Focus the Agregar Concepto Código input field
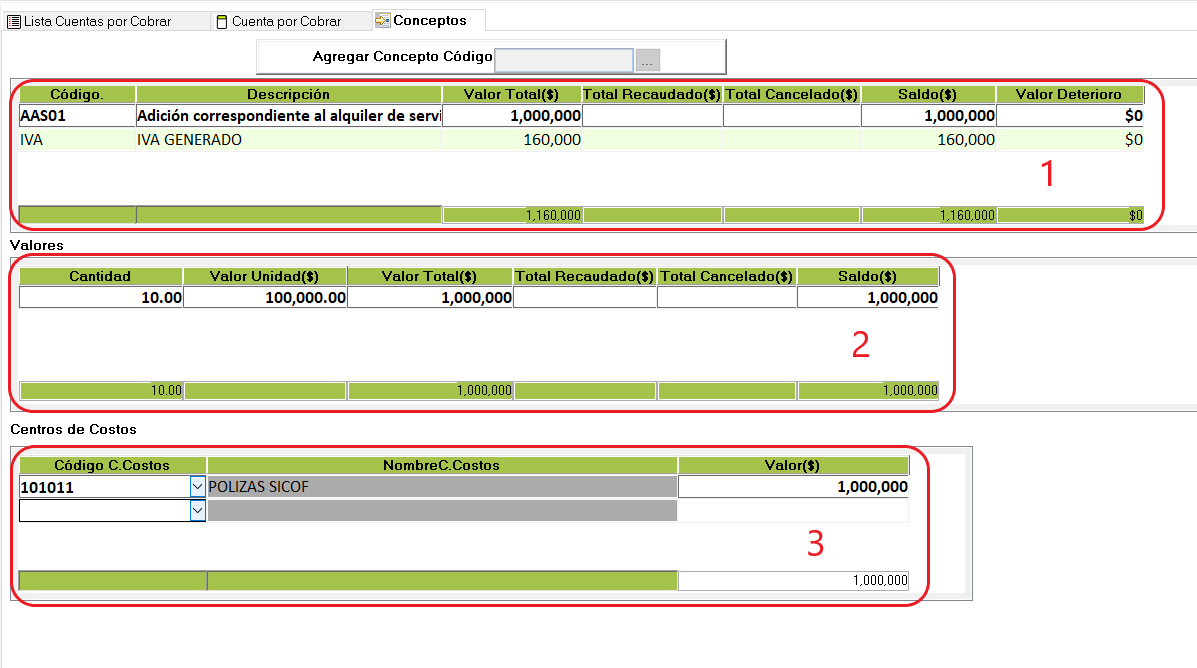The width and height of the screenshot is (1197, 668). (x=564, y=60)
